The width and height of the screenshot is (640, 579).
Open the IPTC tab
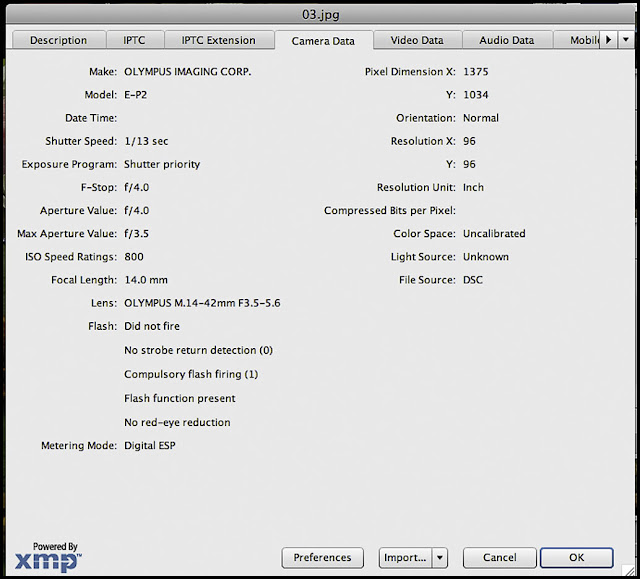pos(135,40)
